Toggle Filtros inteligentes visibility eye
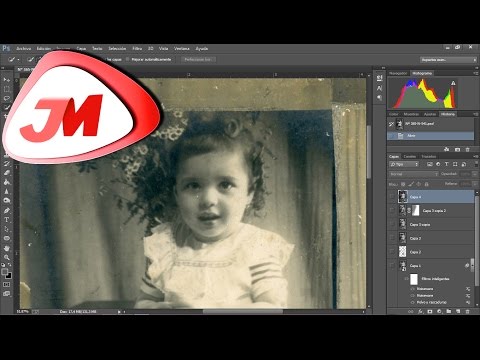This screenshot has height=360, width=480. (406, 279)
